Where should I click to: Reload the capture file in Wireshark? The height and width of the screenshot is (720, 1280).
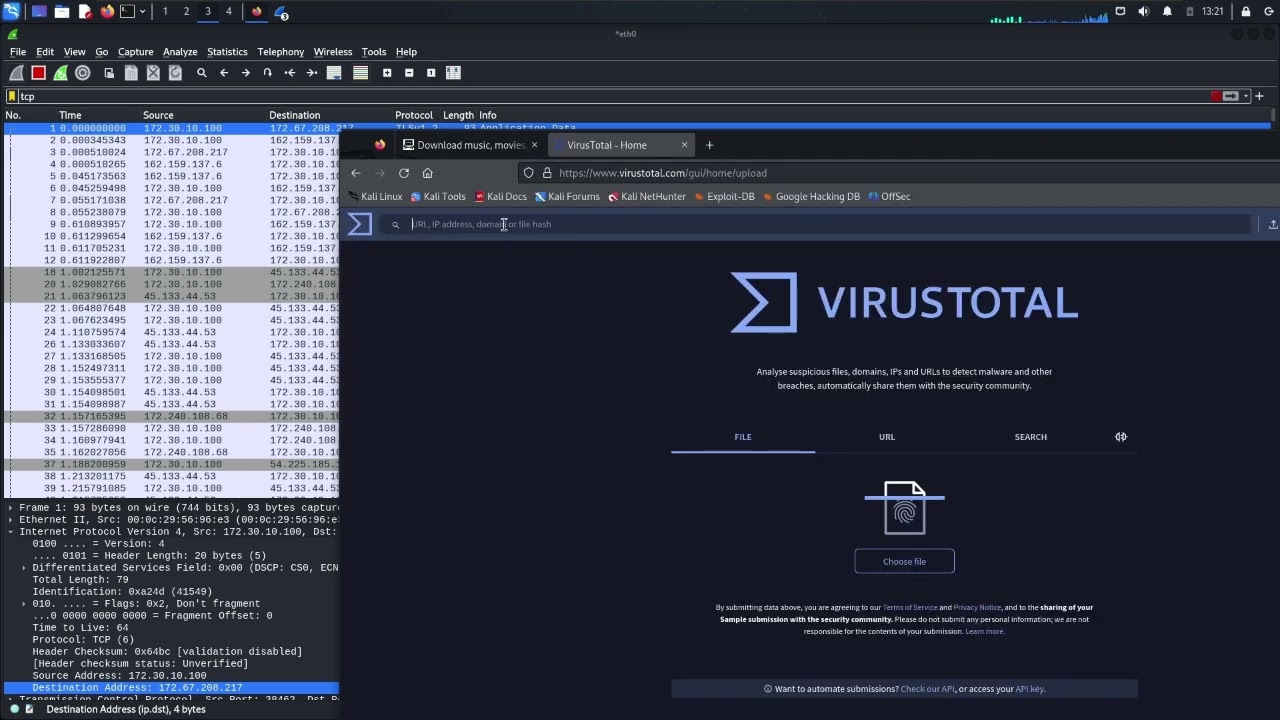[x=175, y=73]
